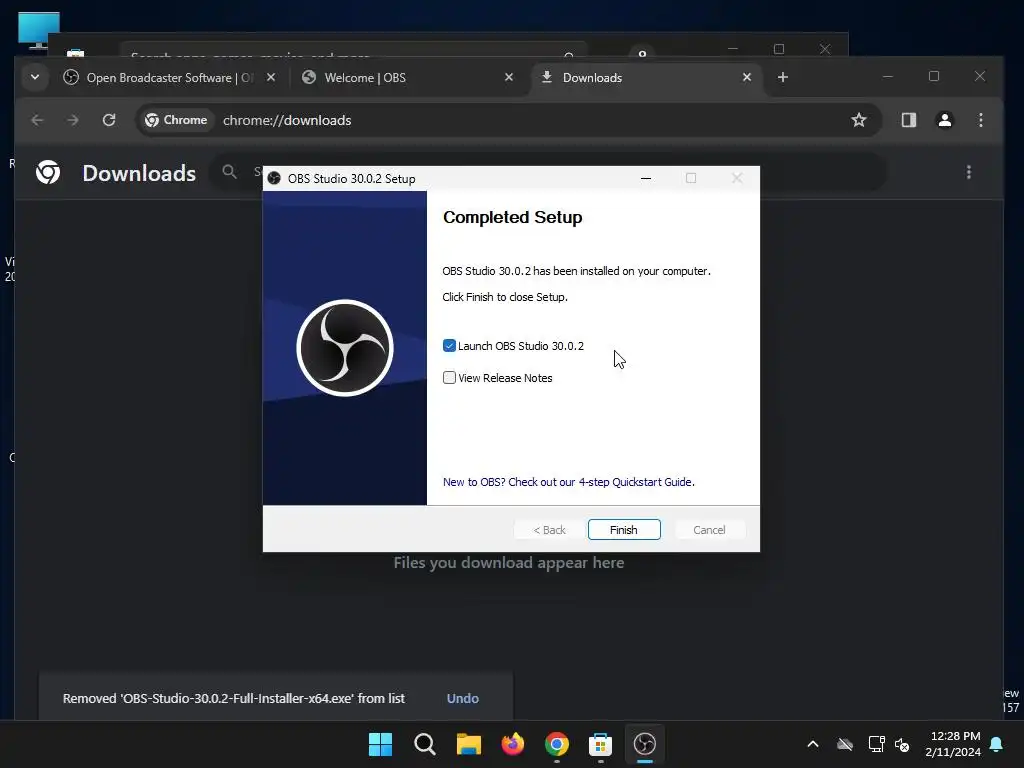Click the Chrome logo on Downloads page
1024x768 pixels.
point(48,172)
